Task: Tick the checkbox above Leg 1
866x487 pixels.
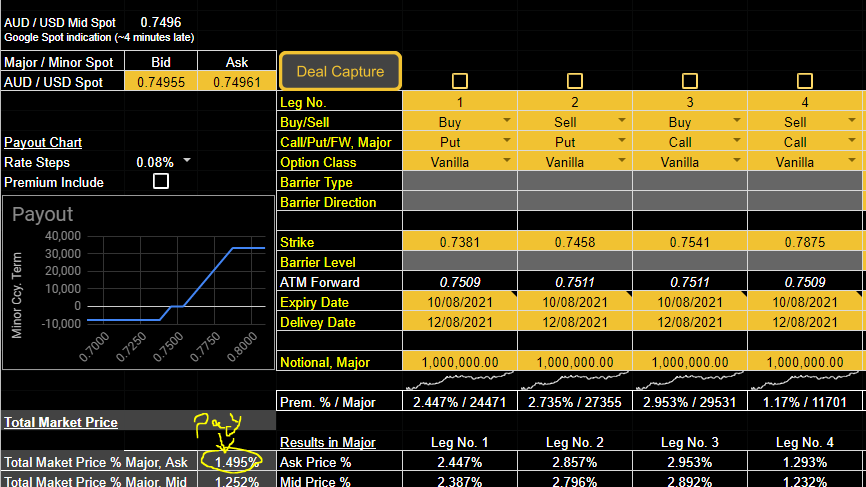Action: pos(460,81)
